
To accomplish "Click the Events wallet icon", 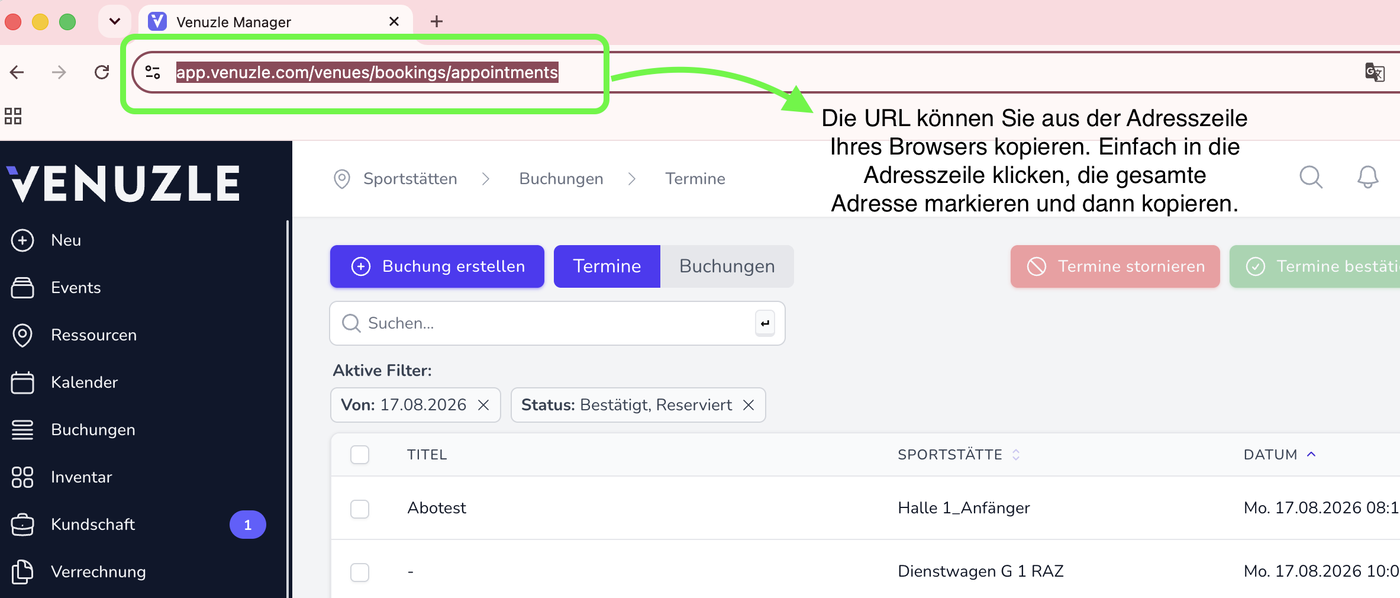I will pyautogui.click(x=22, y=288).
